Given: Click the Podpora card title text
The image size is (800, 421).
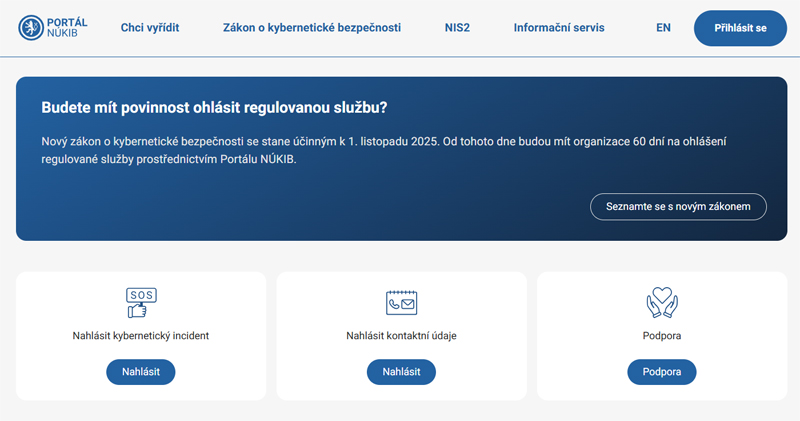Looking at the screenshot, I should click(662, 336).
